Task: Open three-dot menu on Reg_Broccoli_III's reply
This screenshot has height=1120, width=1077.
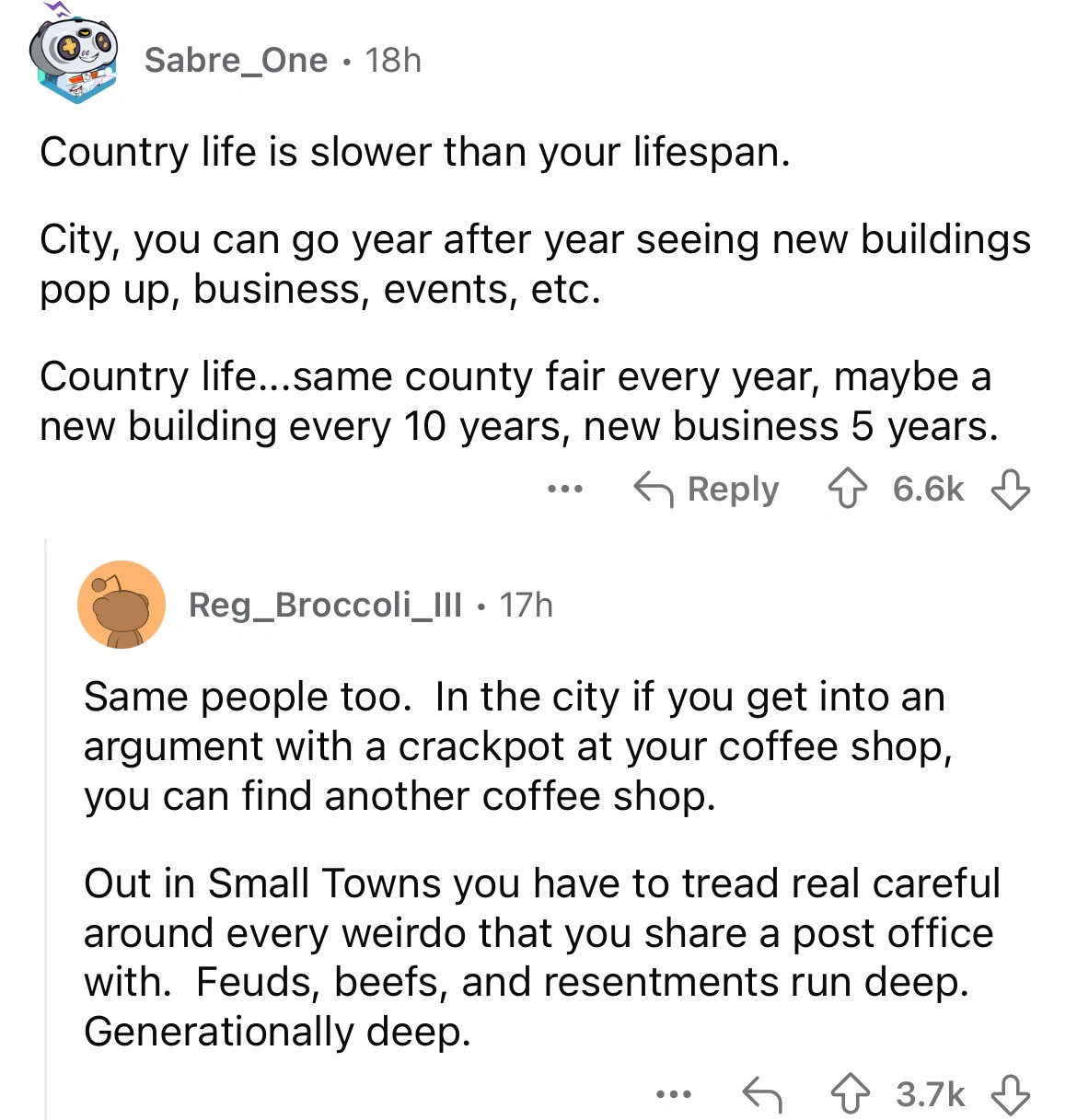Action: click(x=673, y=1094)
